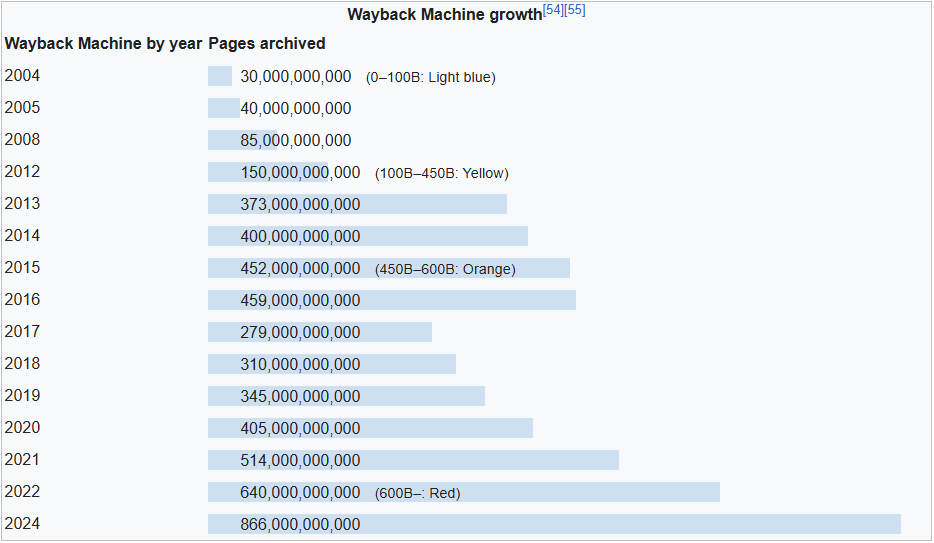The width and height of the screenshot is (934, 543).
Task: Click the "0–100B: Light blue" legend note
Action: 430,77
